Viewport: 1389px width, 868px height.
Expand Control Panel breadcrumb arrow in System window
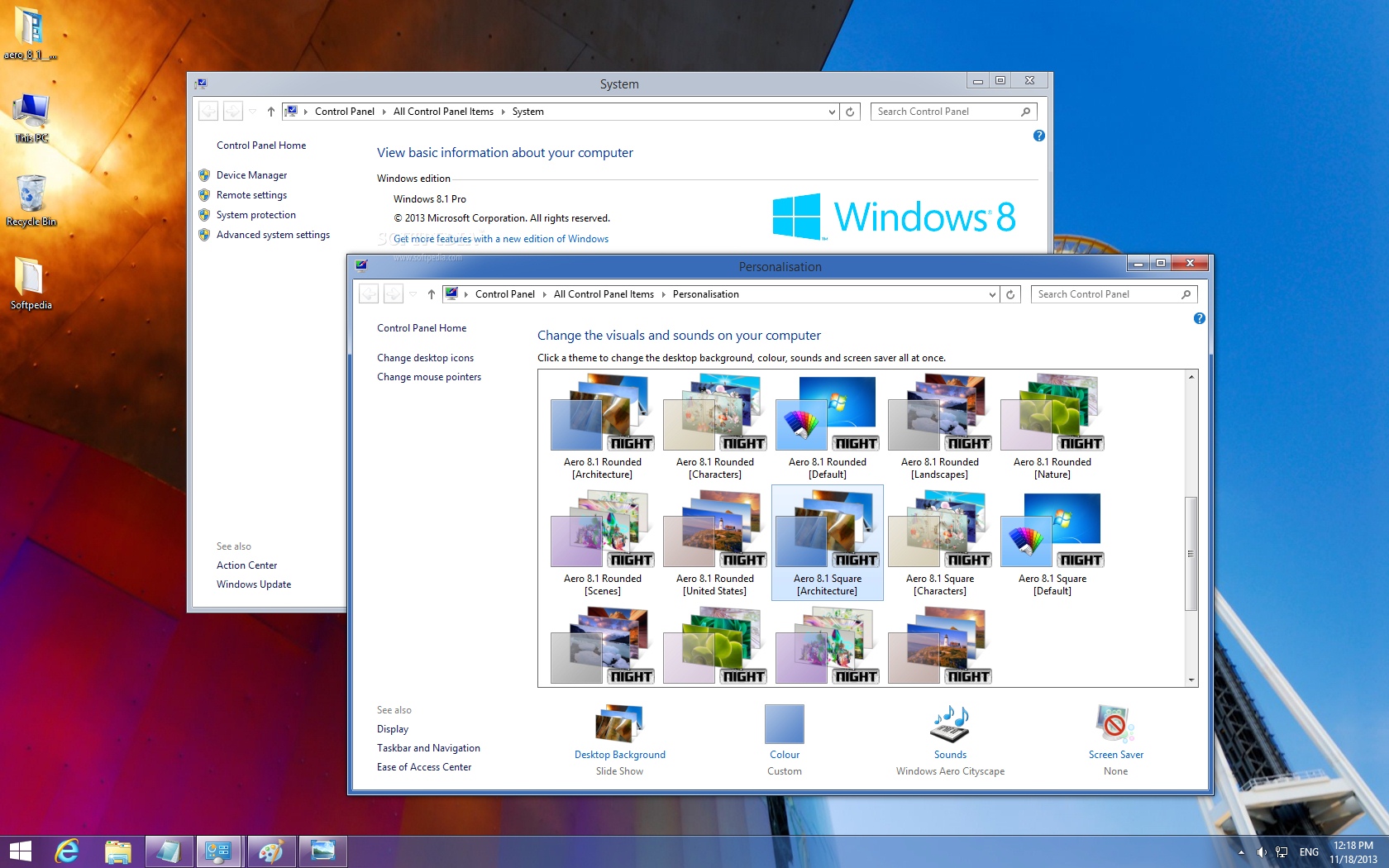[x=384, y=112]
